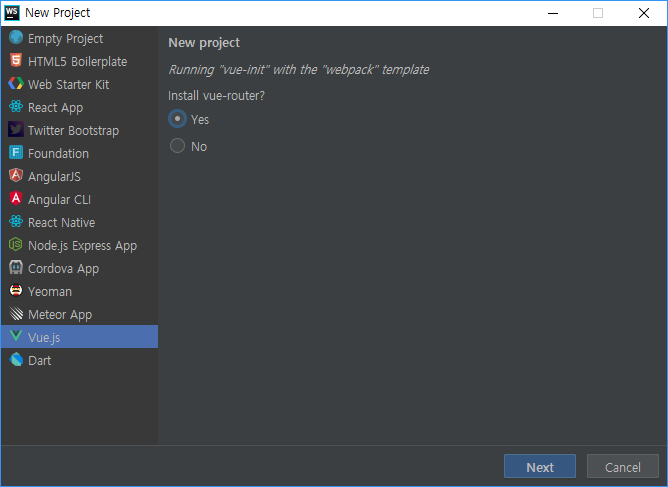This screenshot has width=668, height=487.
Task: Click the HTML5 Boilerplate shield icon
Action: point(16,61)
